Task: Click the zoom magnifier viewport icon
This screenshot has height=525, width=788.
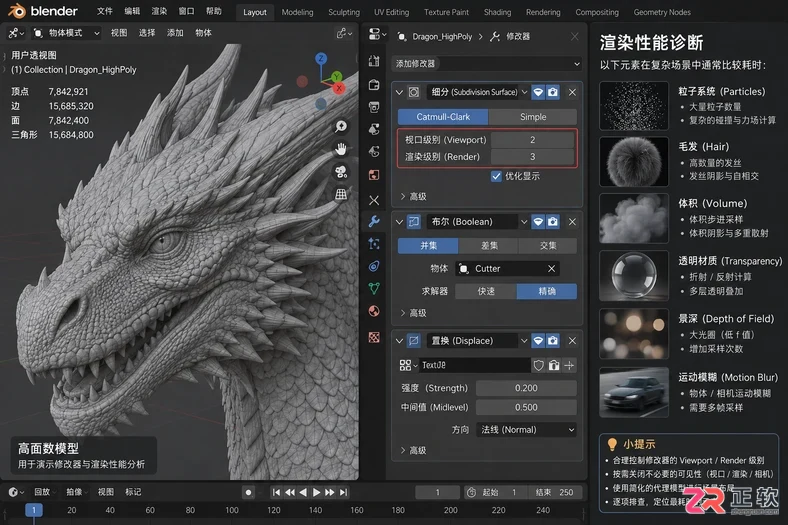Action: (x=341, y=126)
